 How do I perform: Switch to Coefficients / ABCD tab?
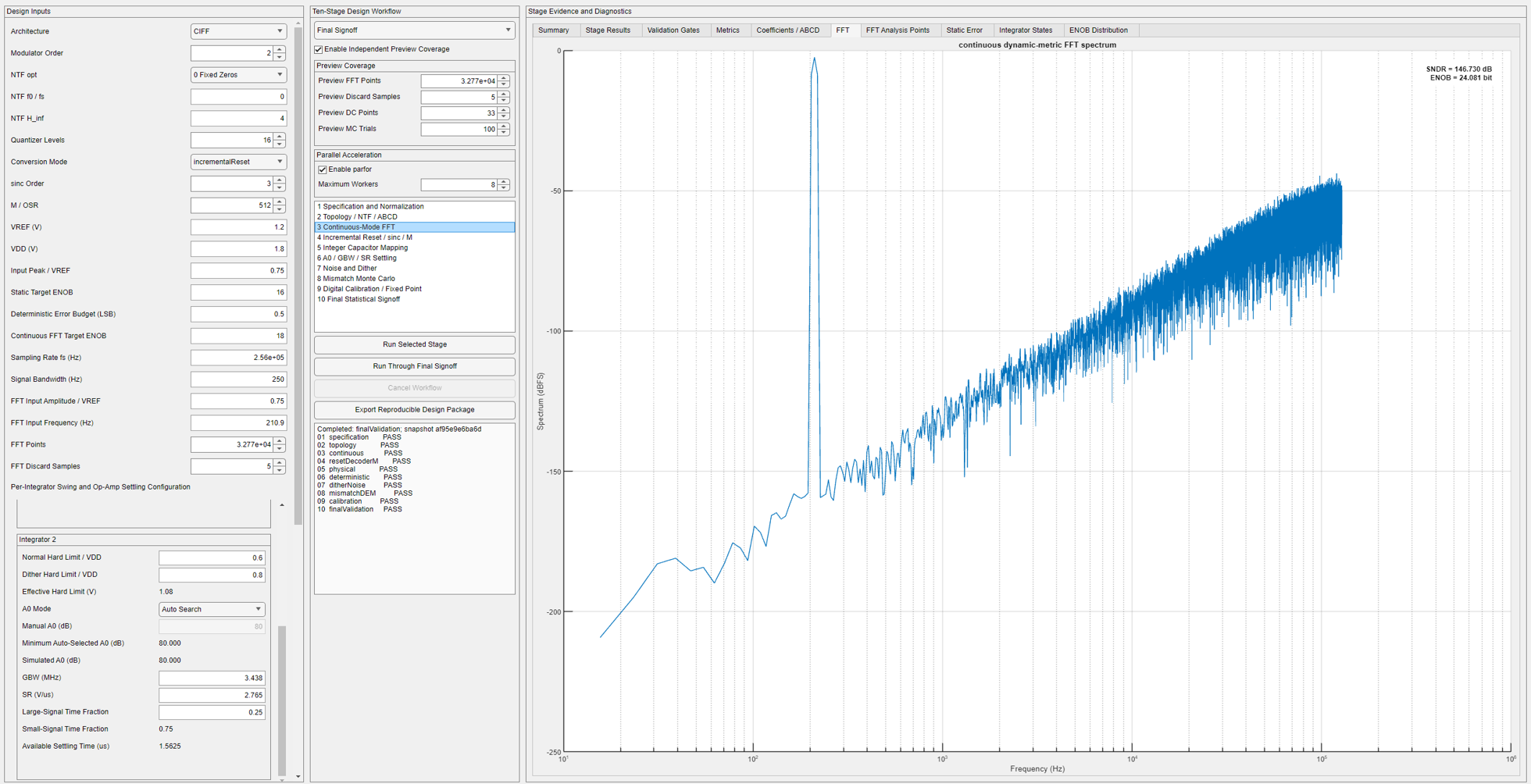(x=787, y=30)
